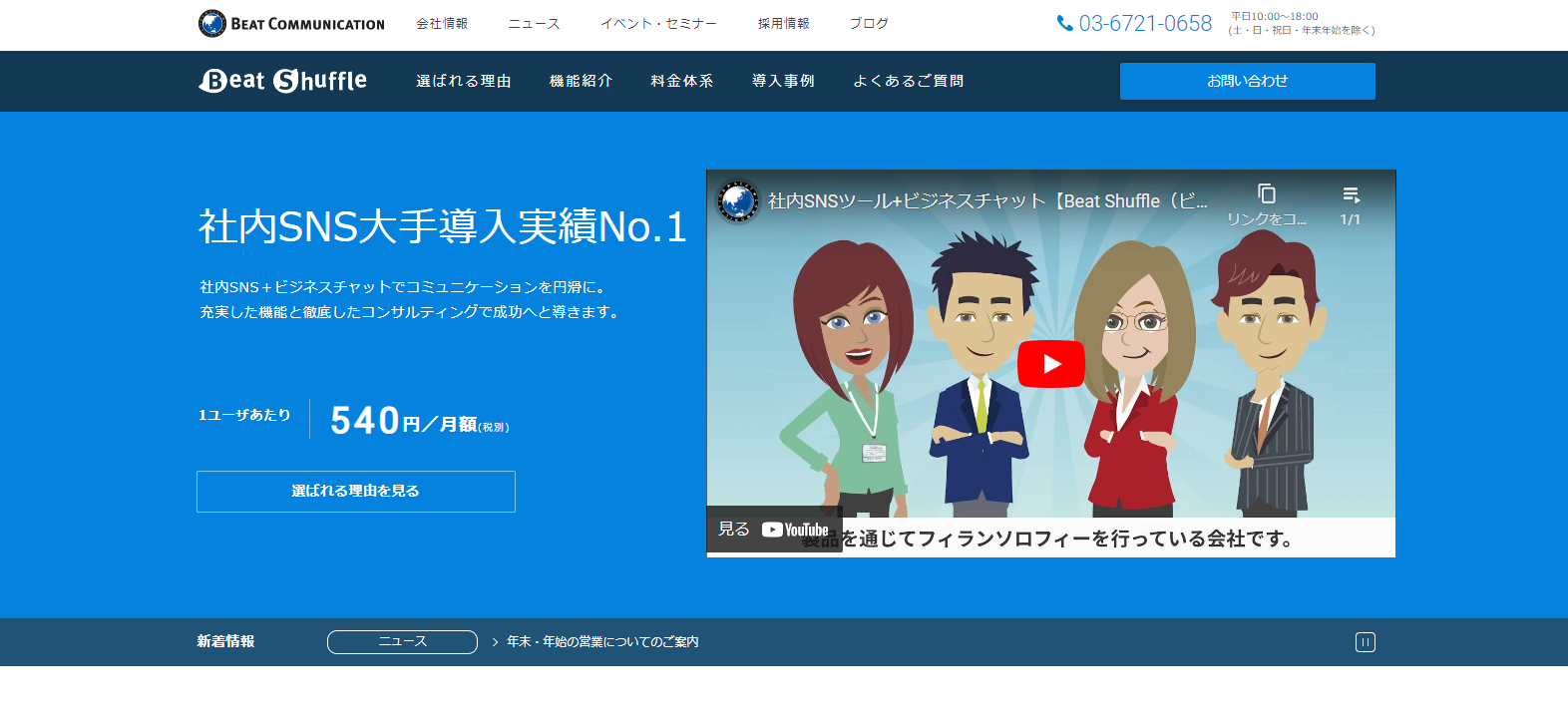Go to 選ばれる理由 navigation item
The image size is (1568, 721).
click(464, 81)
